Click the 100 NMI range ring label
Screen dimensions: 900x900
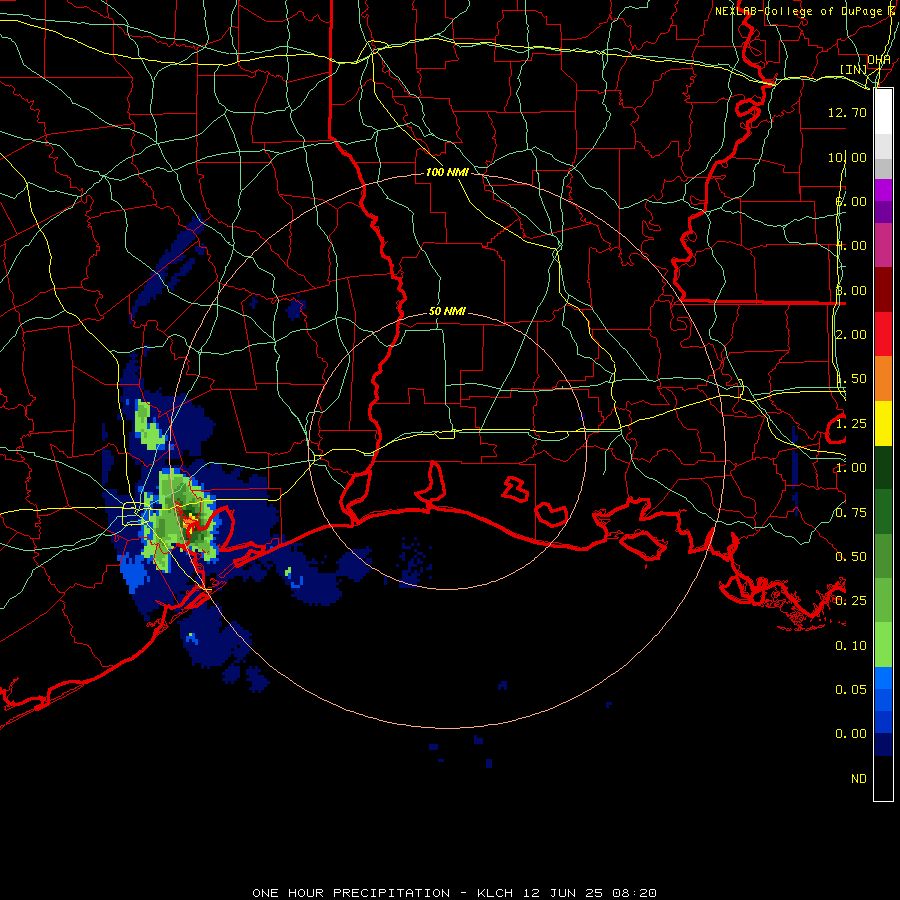(447, 172)
